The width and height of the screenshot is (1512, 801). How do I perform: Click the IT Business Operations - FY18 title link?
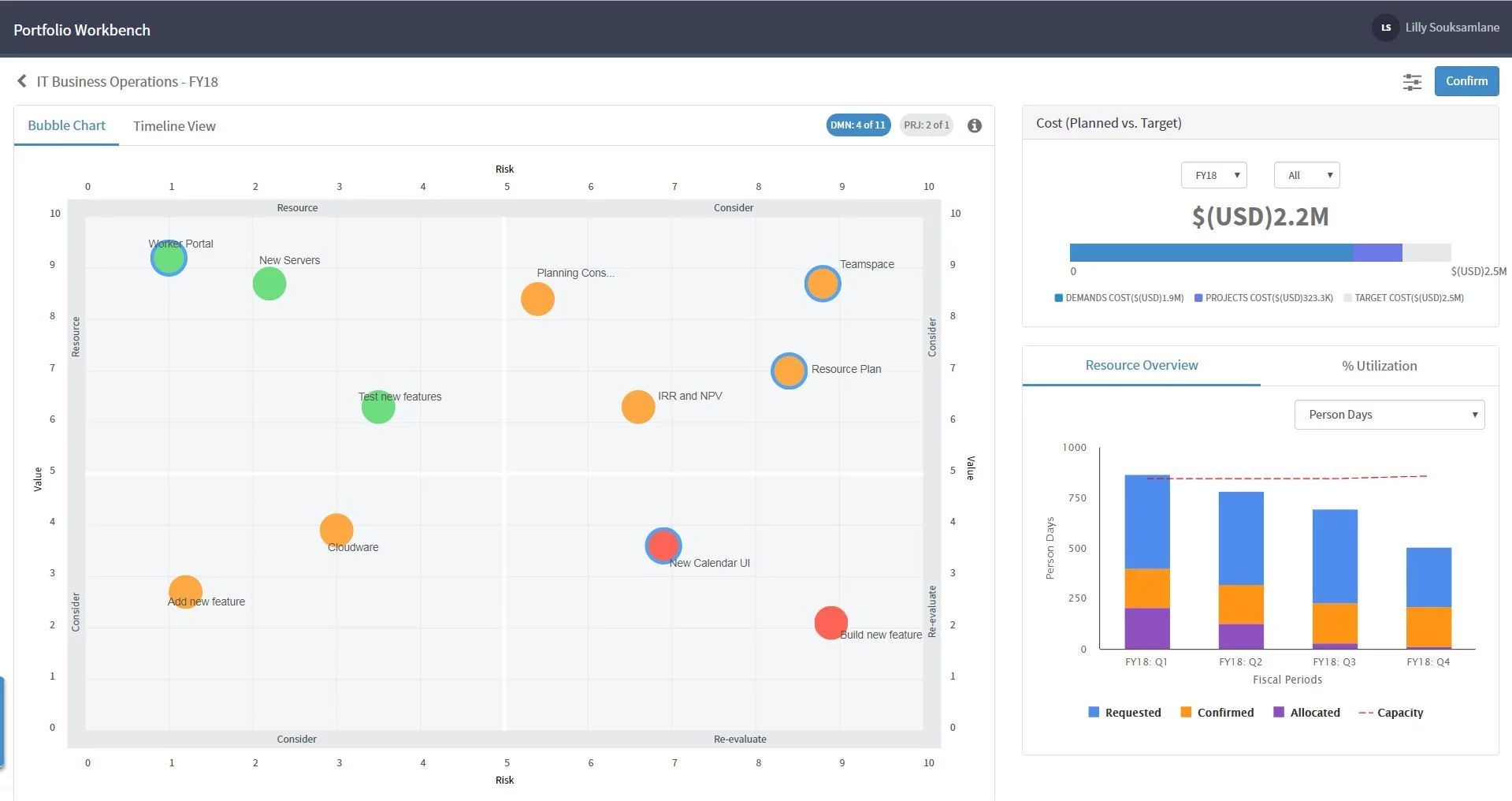126,81
